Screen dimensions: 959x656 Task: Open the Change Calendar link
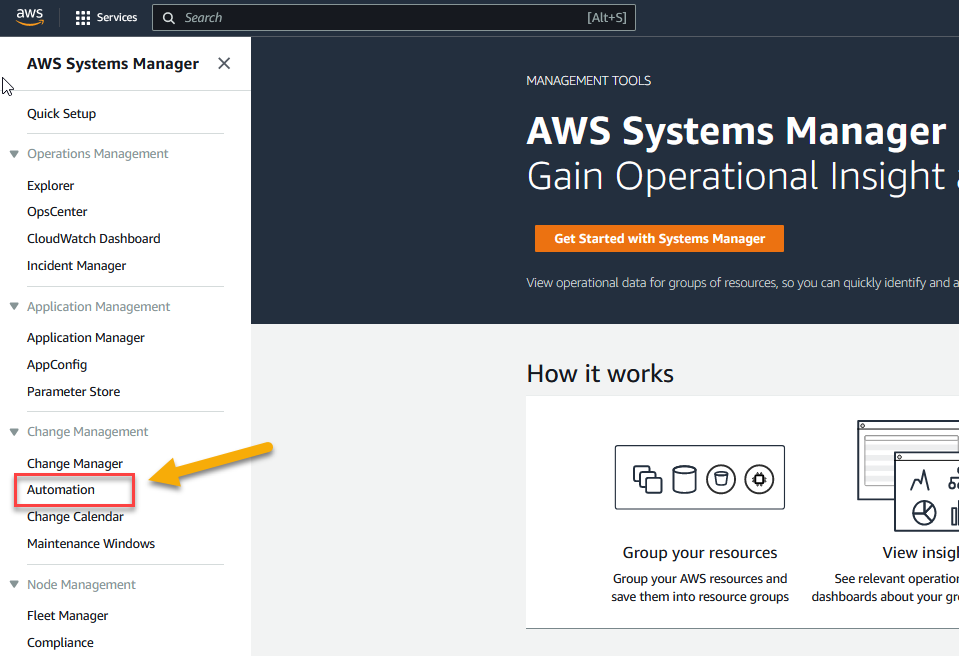75,516
